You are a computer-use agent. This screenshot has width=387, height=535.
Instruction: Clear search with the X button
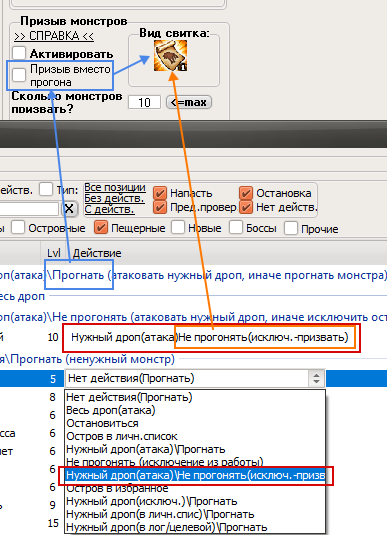coord(69,208)
